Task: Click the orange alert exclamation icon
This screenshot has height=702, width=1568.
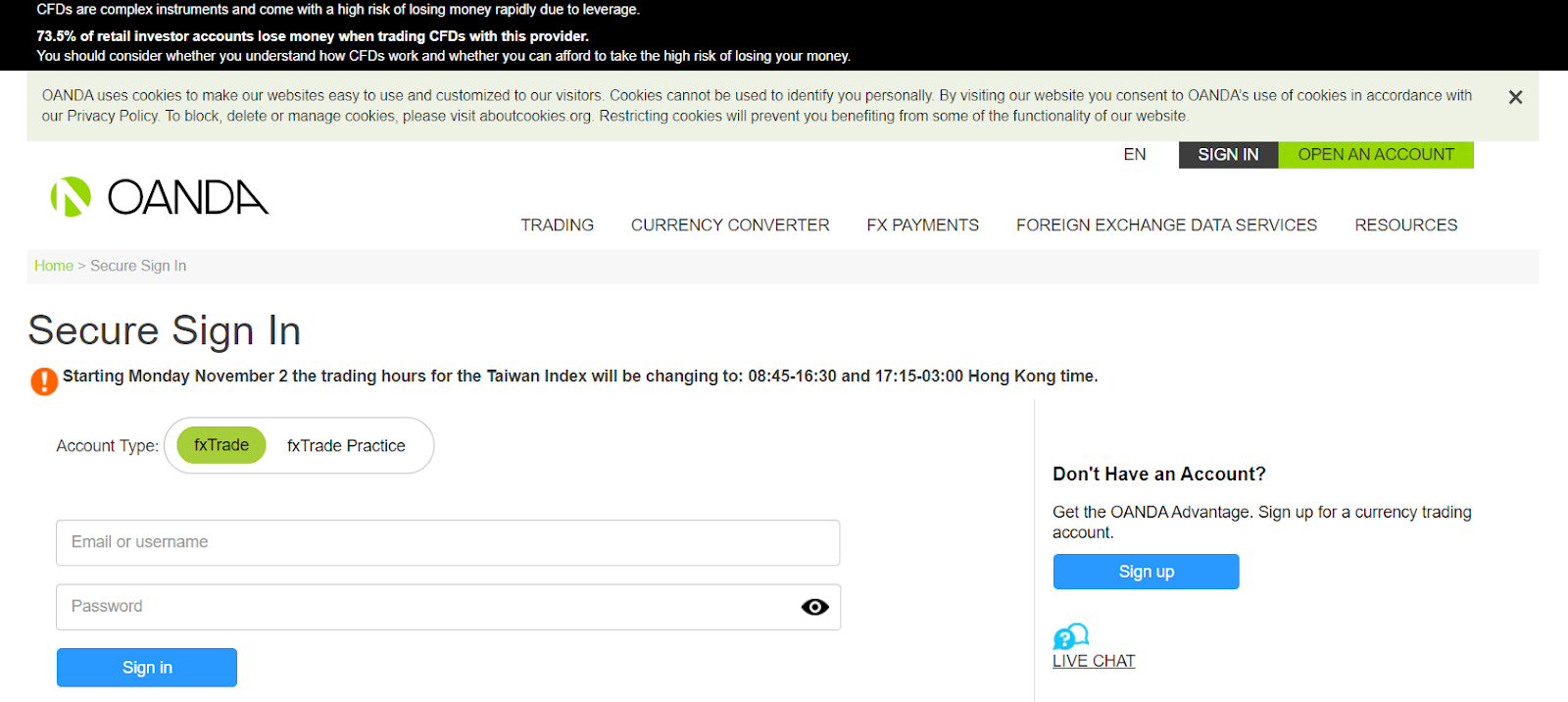Action: pos(44,380)
